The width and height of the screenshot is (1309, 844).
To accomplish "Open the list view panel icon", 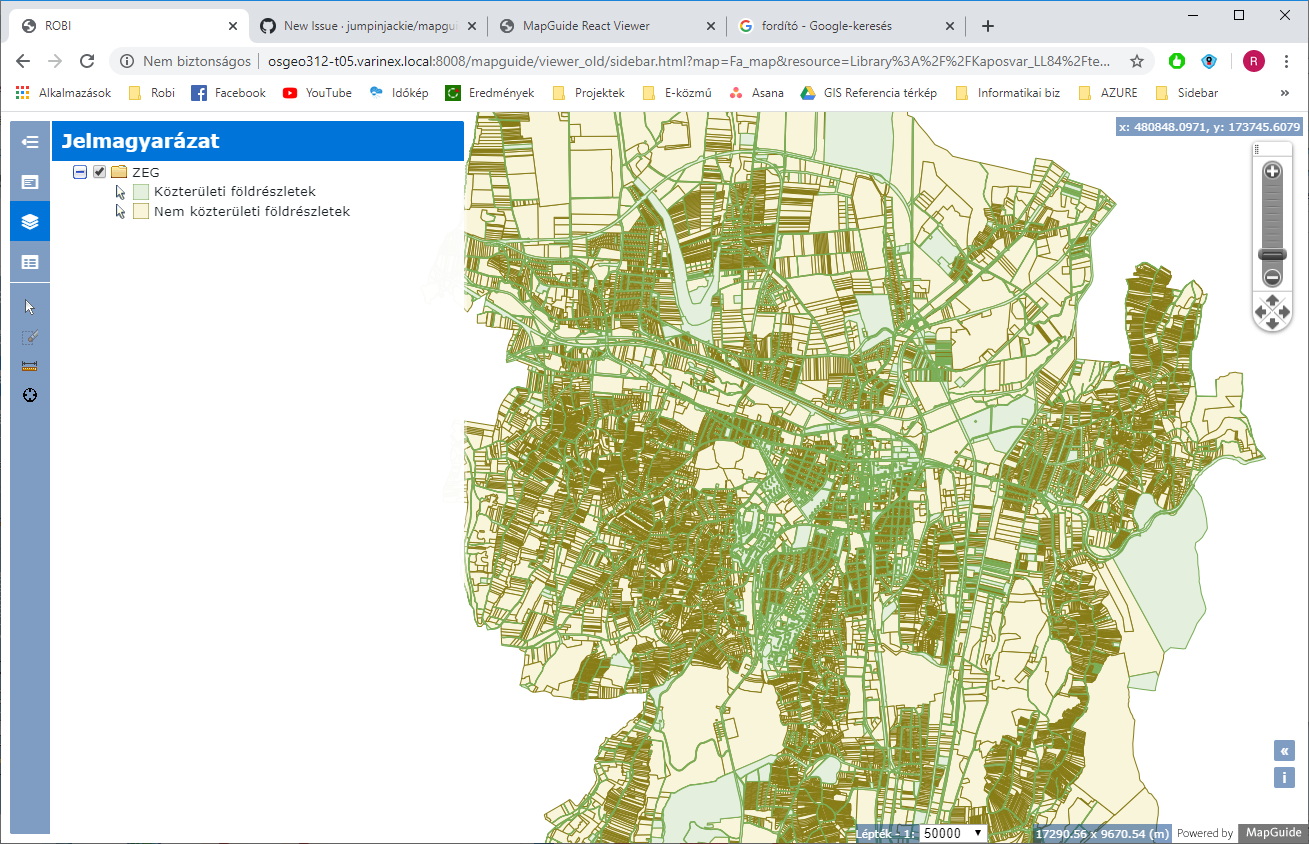I will tap(30, 262).
